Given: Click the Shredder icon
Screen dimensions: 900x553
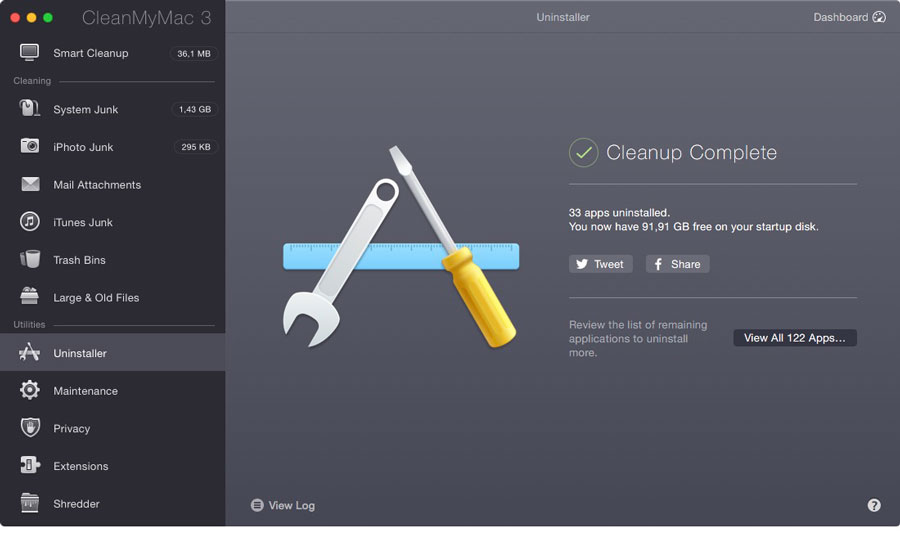Looking at the screenshot, I should [x=29, y=502].
